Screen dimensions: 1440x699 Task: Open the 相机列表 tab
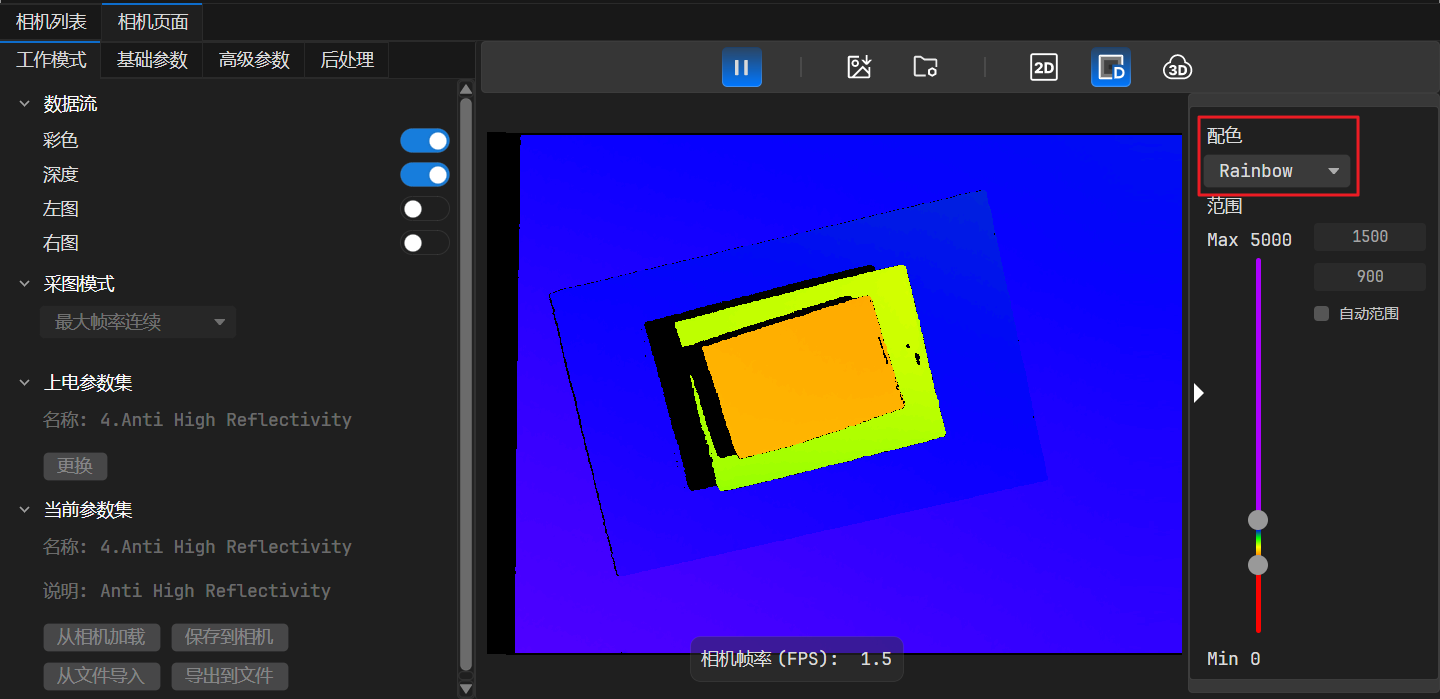[51, 22]
